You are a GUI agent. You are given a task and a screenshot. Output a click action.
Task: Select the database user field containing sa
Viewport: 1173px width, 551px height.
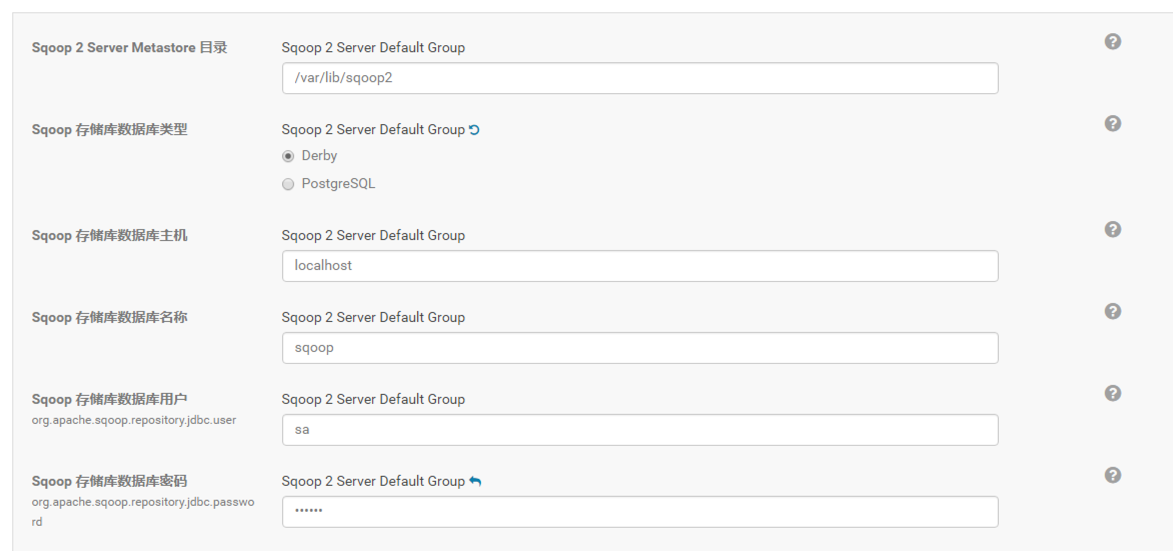click(640, 430)
